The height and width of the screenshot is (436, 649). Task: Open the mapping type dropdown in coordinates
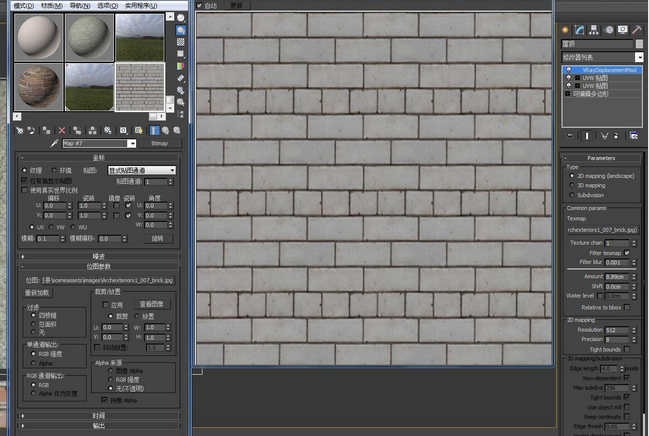[x=142, y=170]
